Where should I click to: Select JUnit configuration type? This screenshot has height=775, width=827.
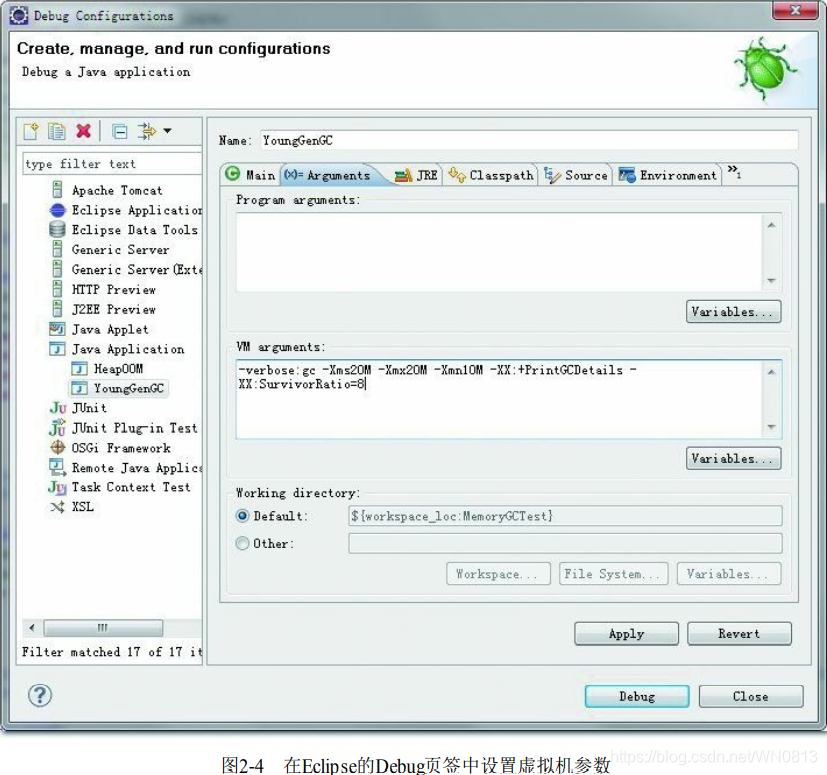pyautogui.click(x=89, y=408)
